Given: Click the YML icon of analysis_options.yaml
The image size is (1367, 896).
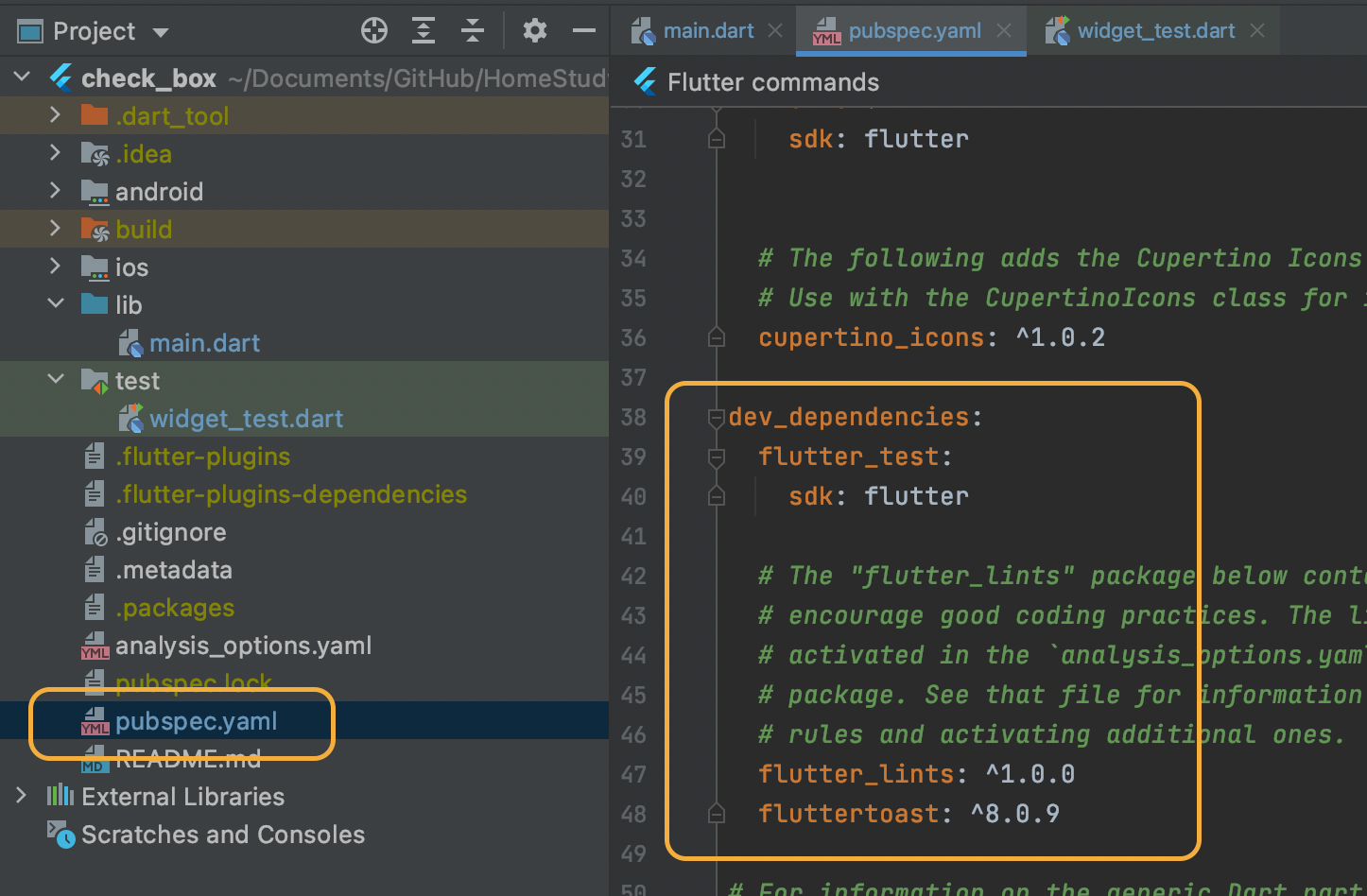Looking at the screenshot, I should [95, 646].
